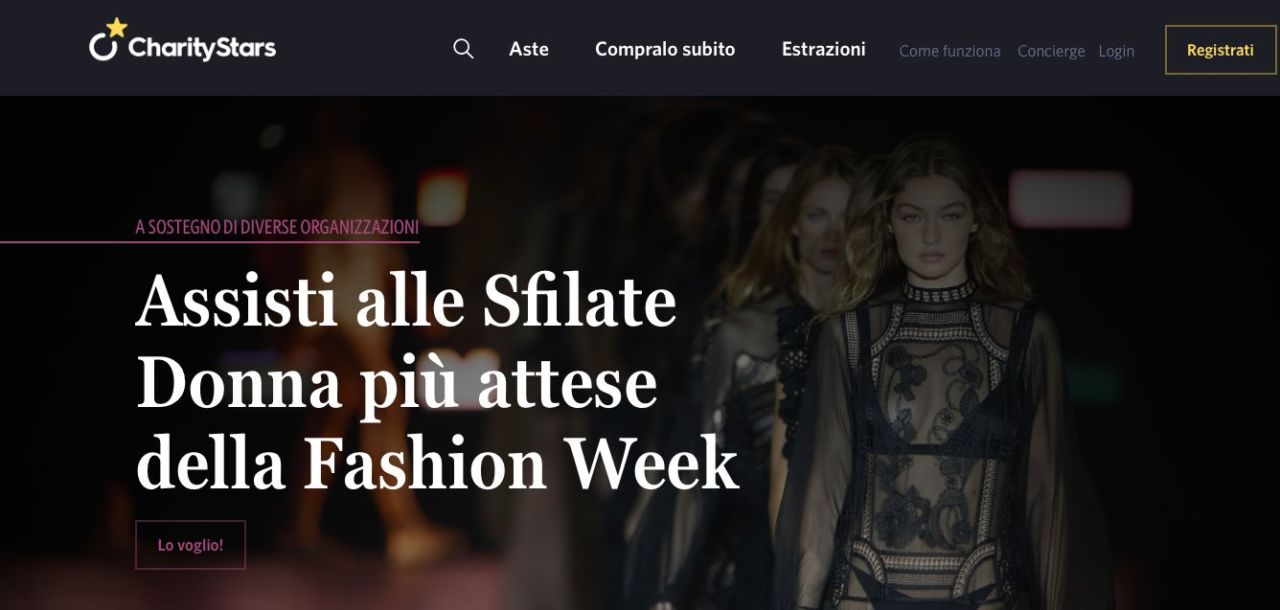Click the Assisti alle Sfilate headline line
This screenshot has width=1280, height=610.
(406, 302)
